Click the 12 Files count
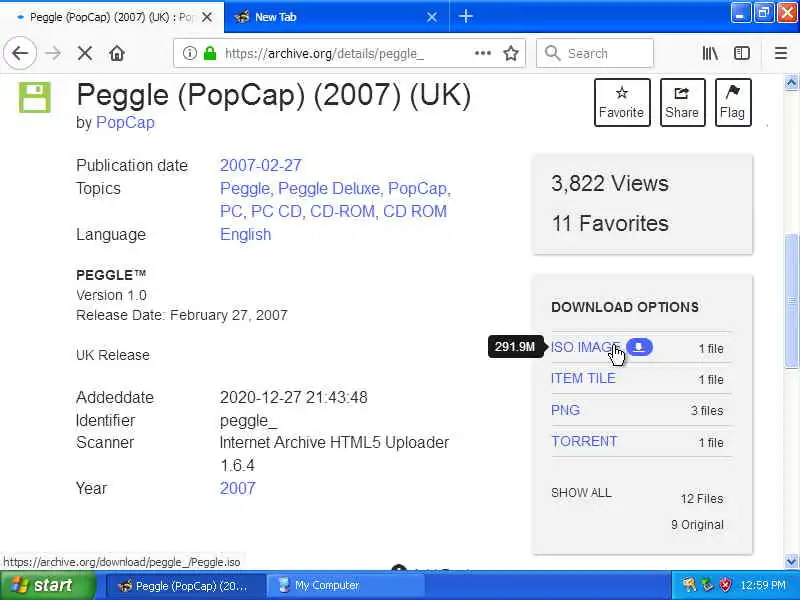This screenshot has width=800, height=600. (x=702, y=498)
